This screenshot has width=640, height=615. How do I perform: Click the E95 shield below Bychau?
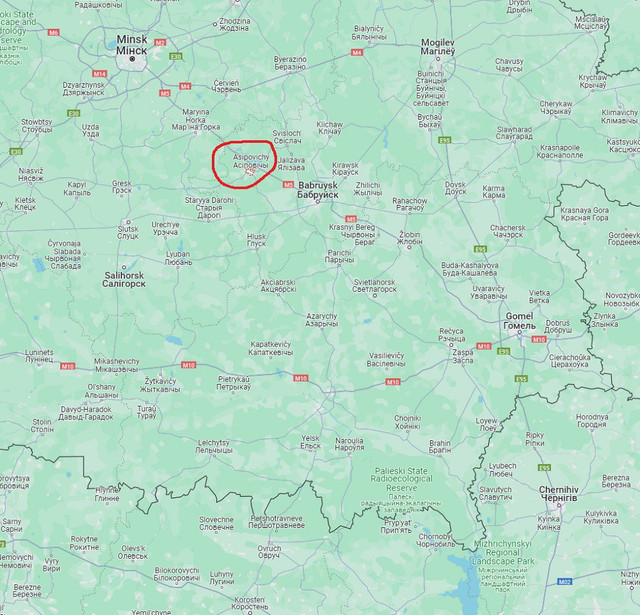click(444, 140)
